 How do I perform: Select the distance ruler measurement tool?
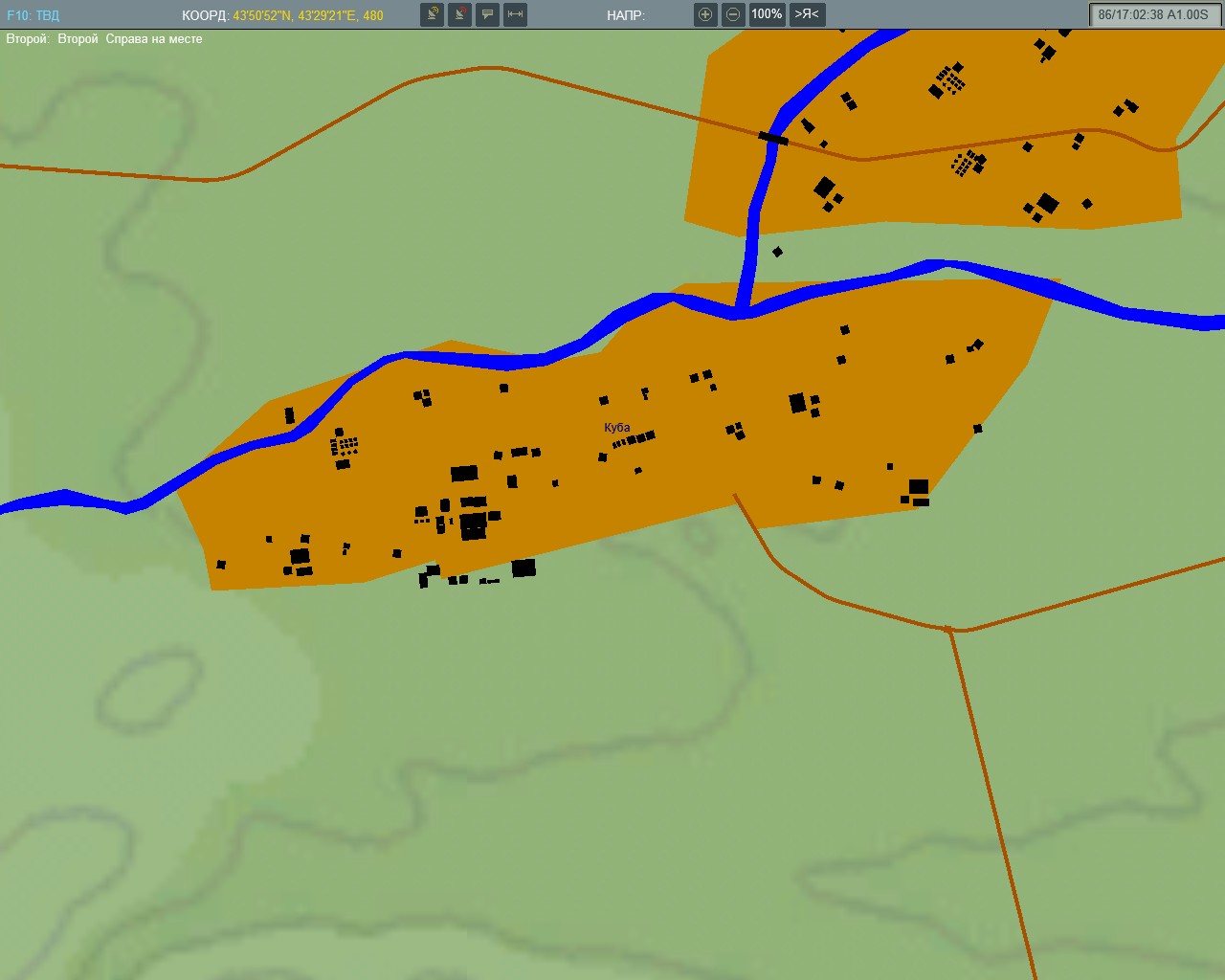(x=516, y=14)
